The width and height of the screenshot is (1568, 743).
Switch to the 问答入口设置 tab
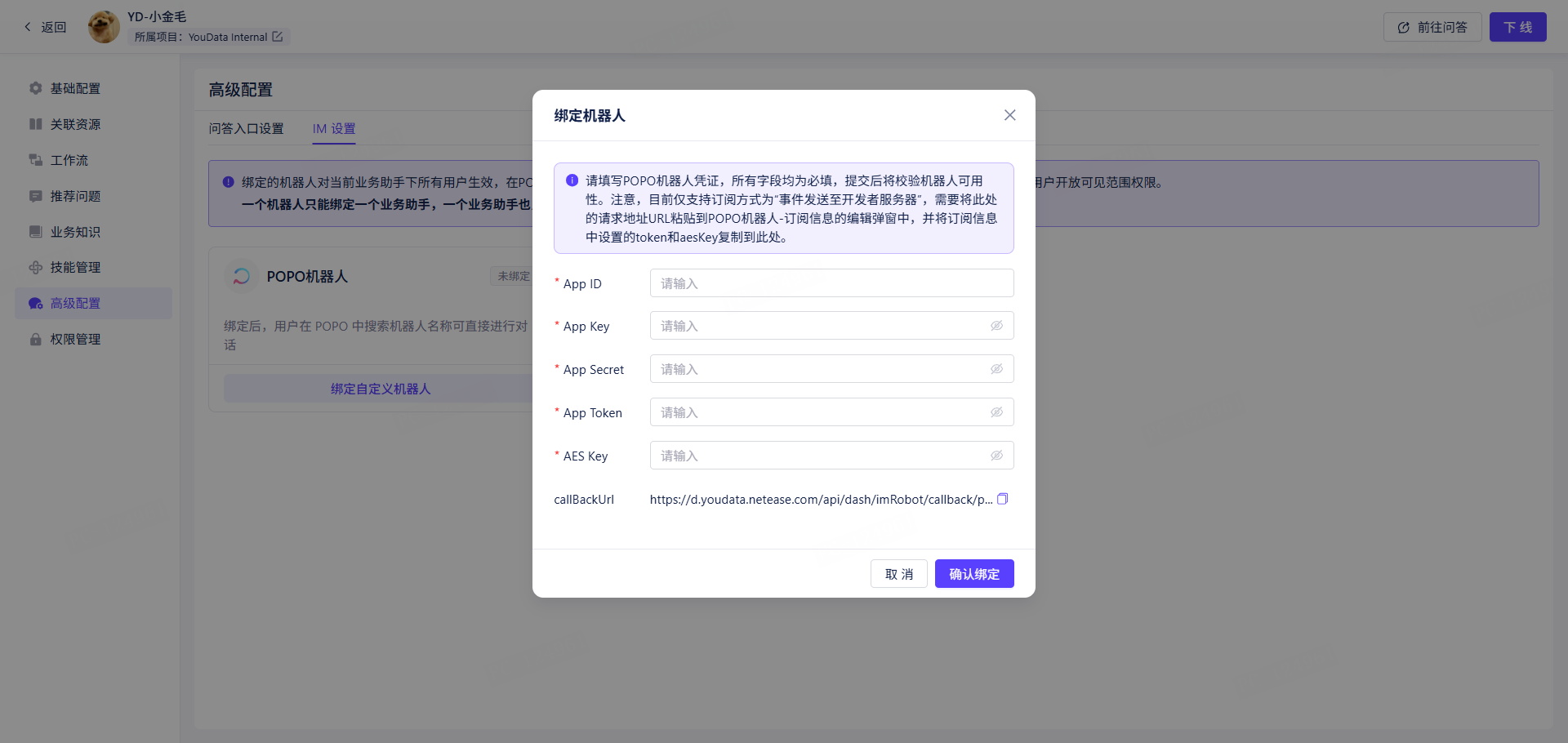coord(246,129)
